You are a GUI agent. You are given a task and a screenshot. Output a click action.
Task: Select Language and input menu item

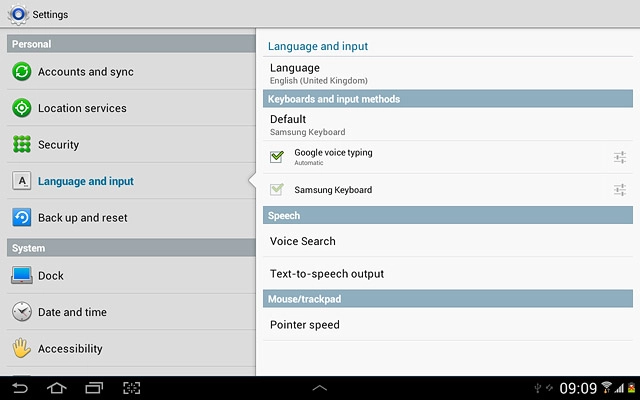pos(86,181)
